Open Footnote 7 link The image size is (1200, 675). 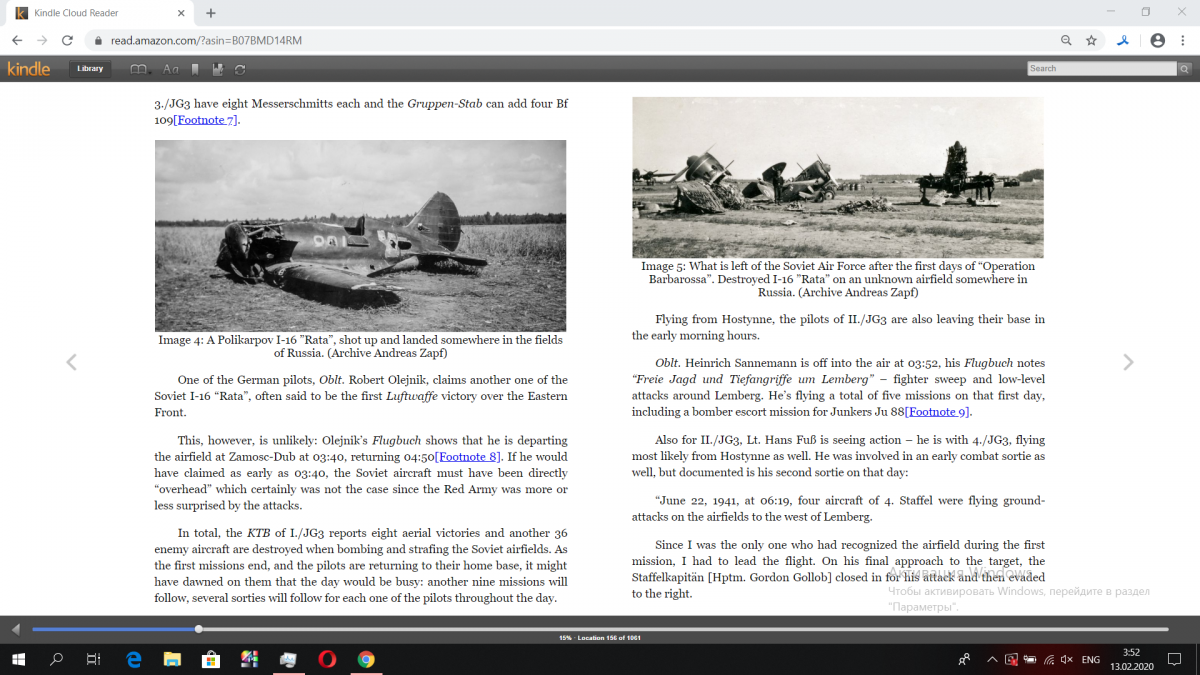pyautogui.click(x=206, y=120)
